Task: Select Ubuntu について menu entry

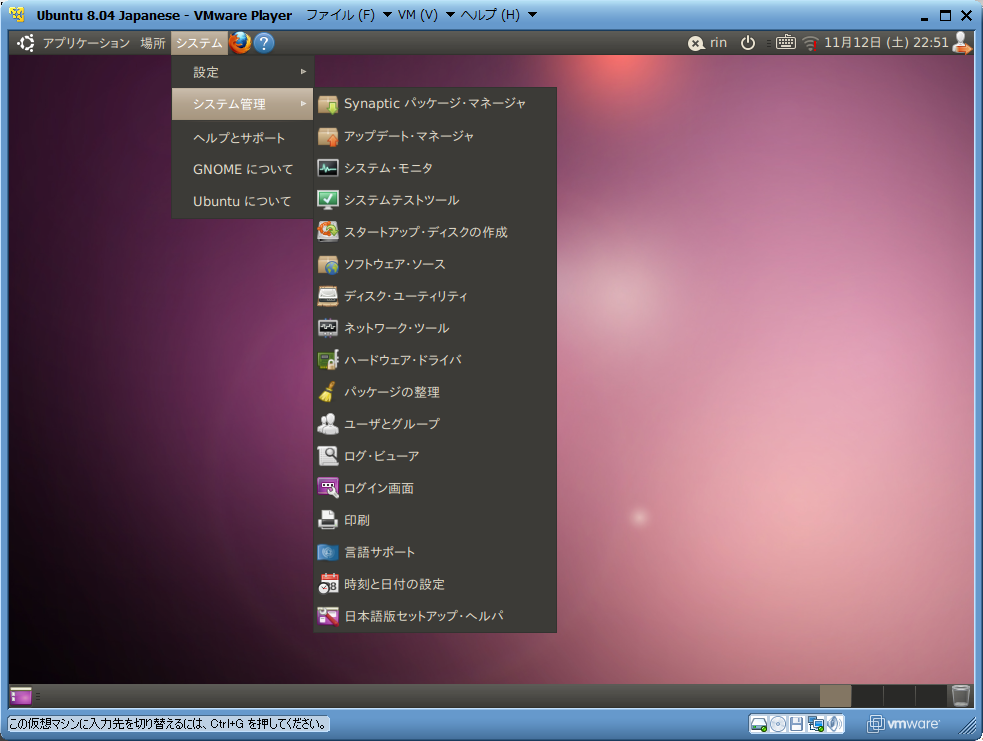Action: click(x=243, y=201)
